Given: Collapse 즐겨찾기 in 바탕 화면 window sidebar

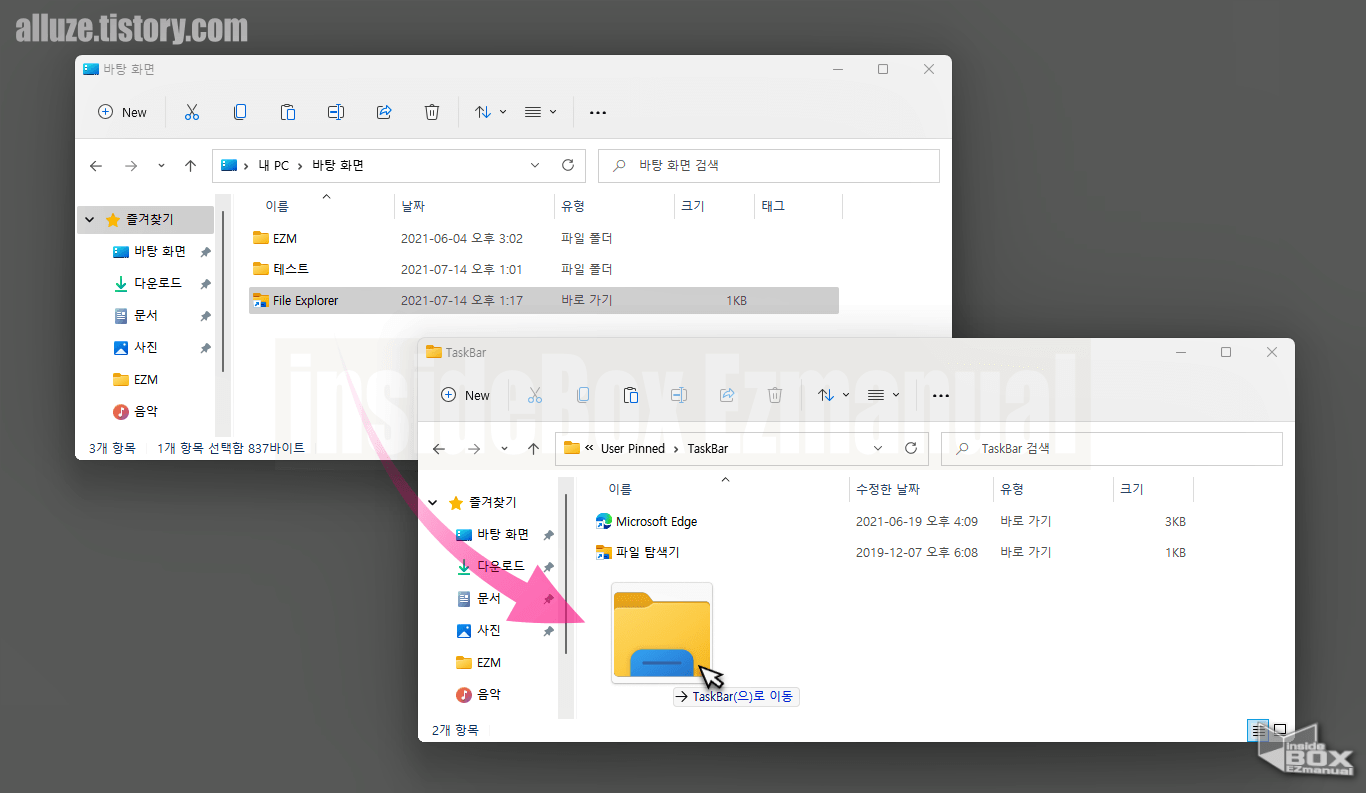Looking at the screenshot, I should (90, 220).
